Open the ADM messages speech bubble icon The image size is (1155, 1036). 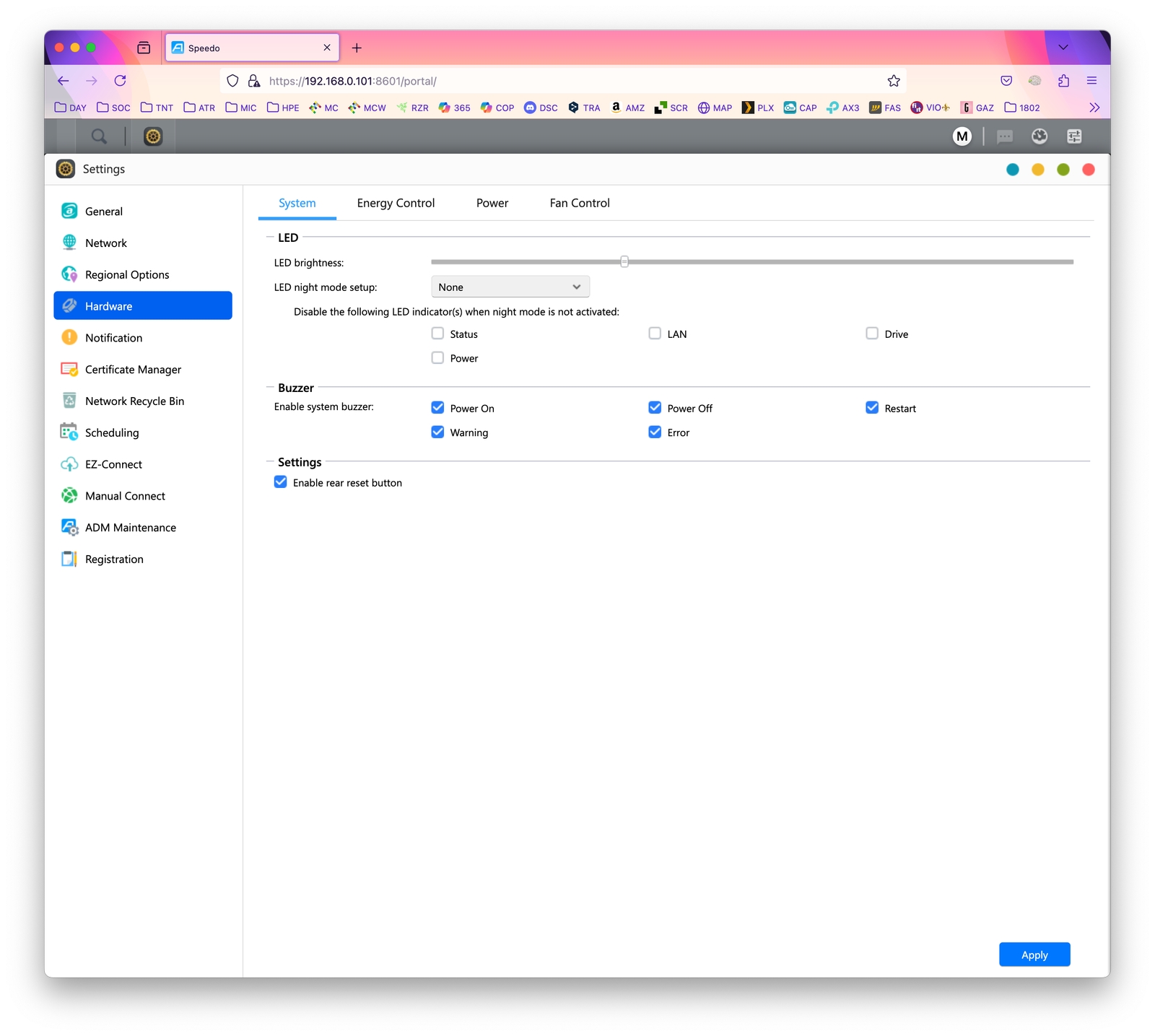[x=1005, y=136]
